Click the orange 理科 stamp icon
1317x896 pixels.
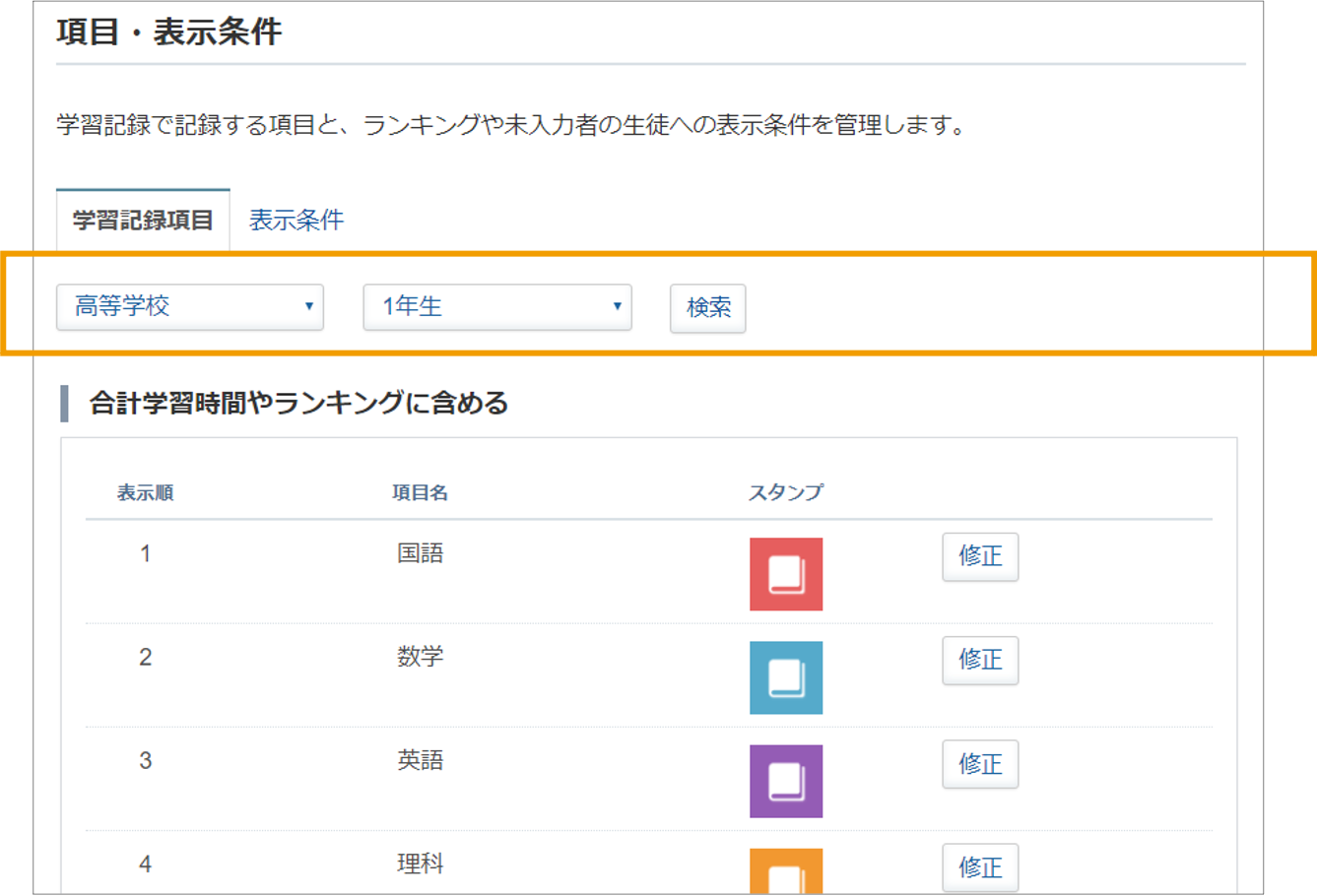pos(786,871)
